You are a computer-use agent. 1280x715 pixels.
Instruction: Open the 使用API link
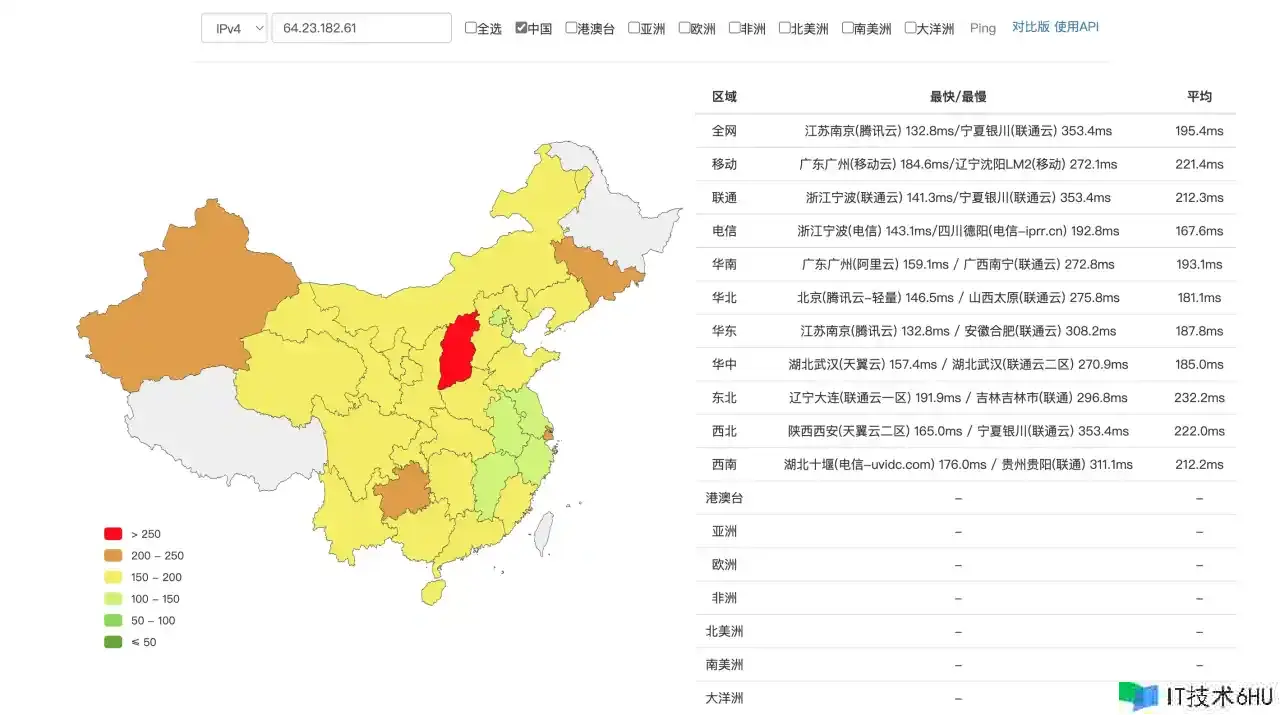[1076, 27]
